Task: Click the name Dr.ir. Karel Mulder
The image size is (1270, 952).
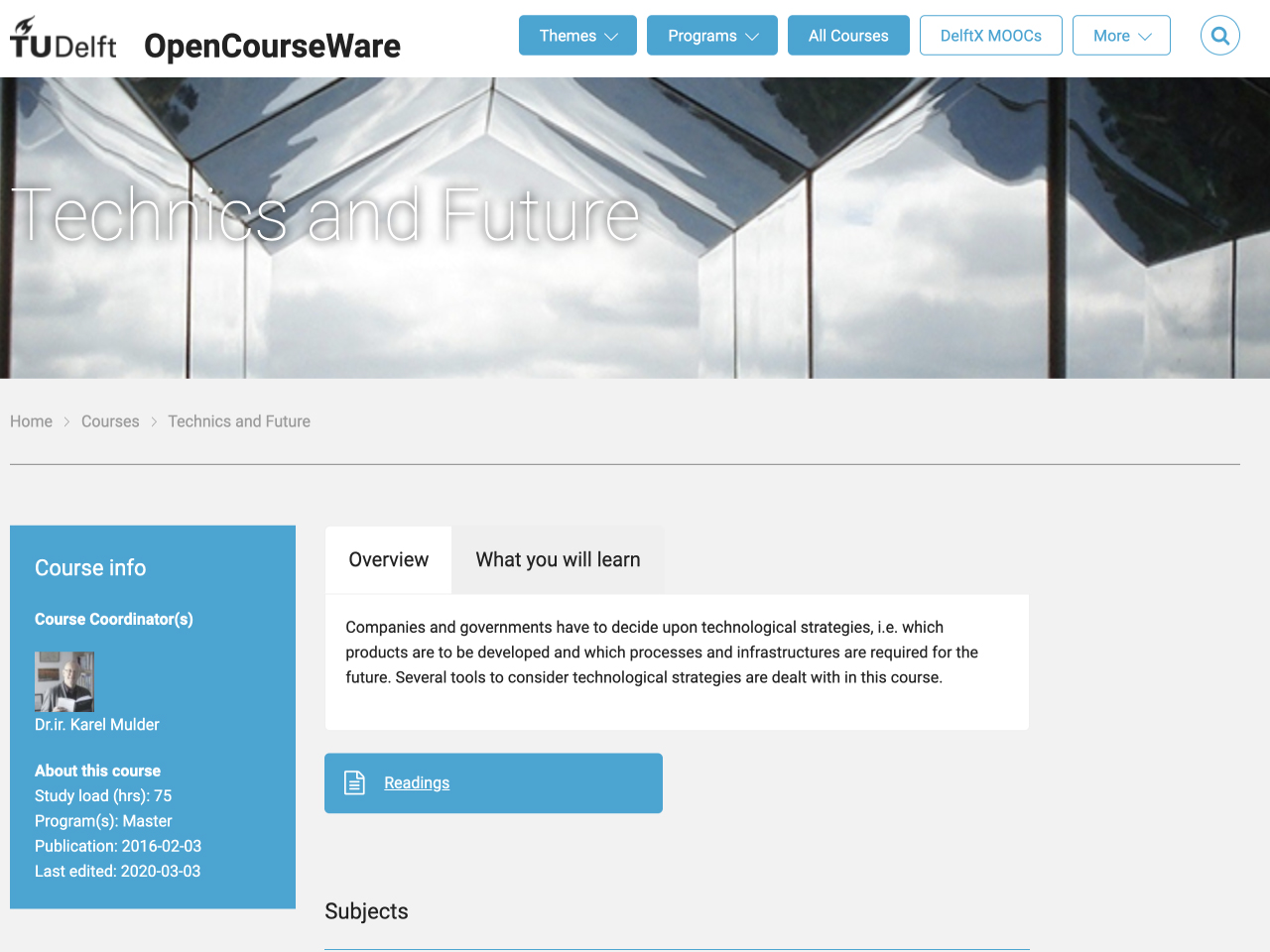Action: click(97, 725)
